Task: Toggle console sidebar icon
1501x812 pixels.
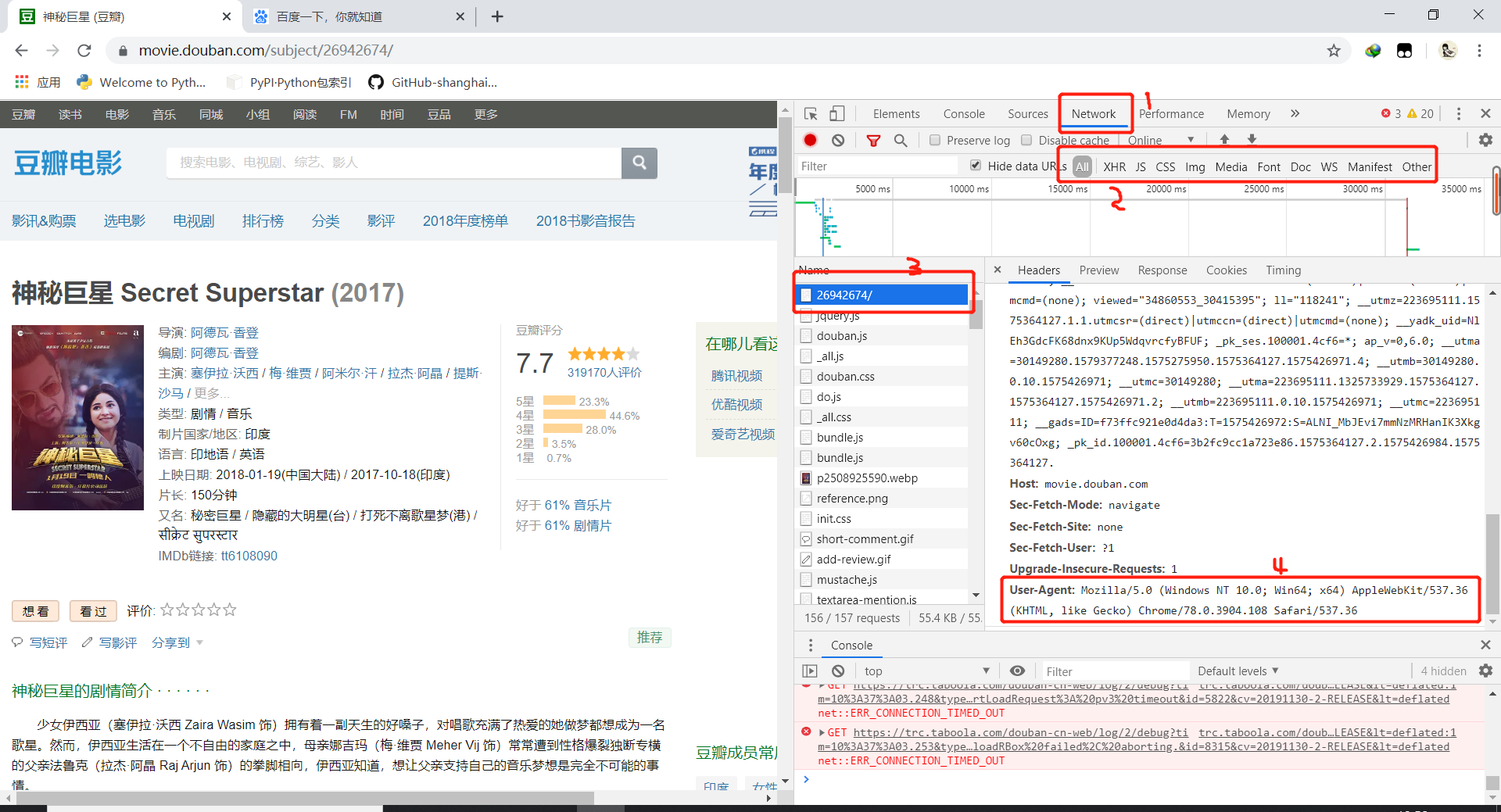Action: 810,671
